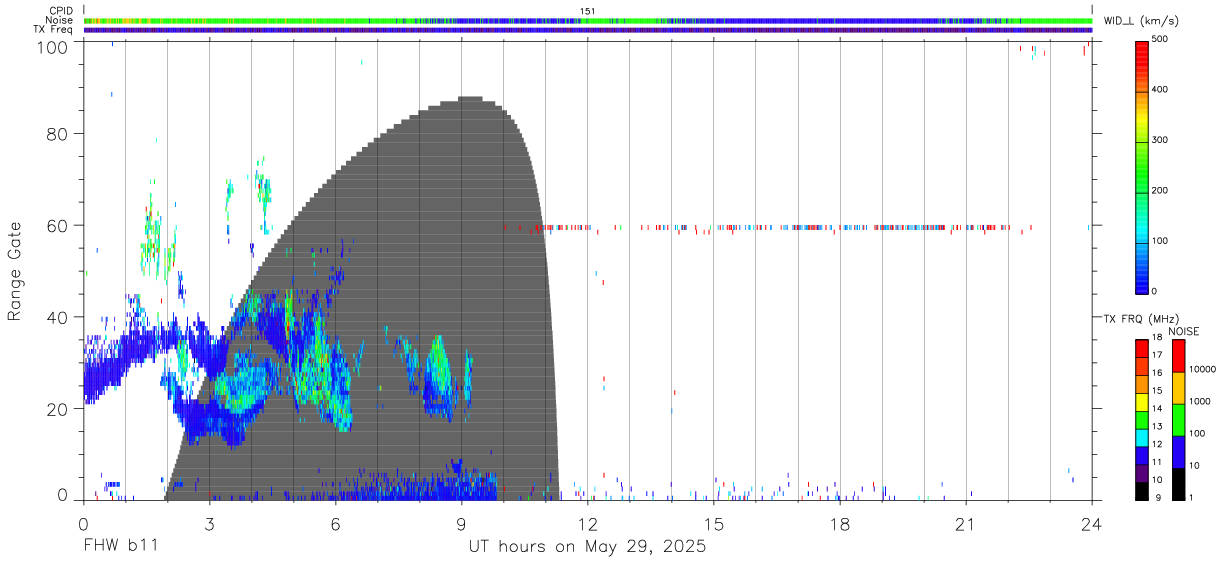Click the noise level color legend bar
Screen dimensions: 1228x567
tap(1178, 419)
